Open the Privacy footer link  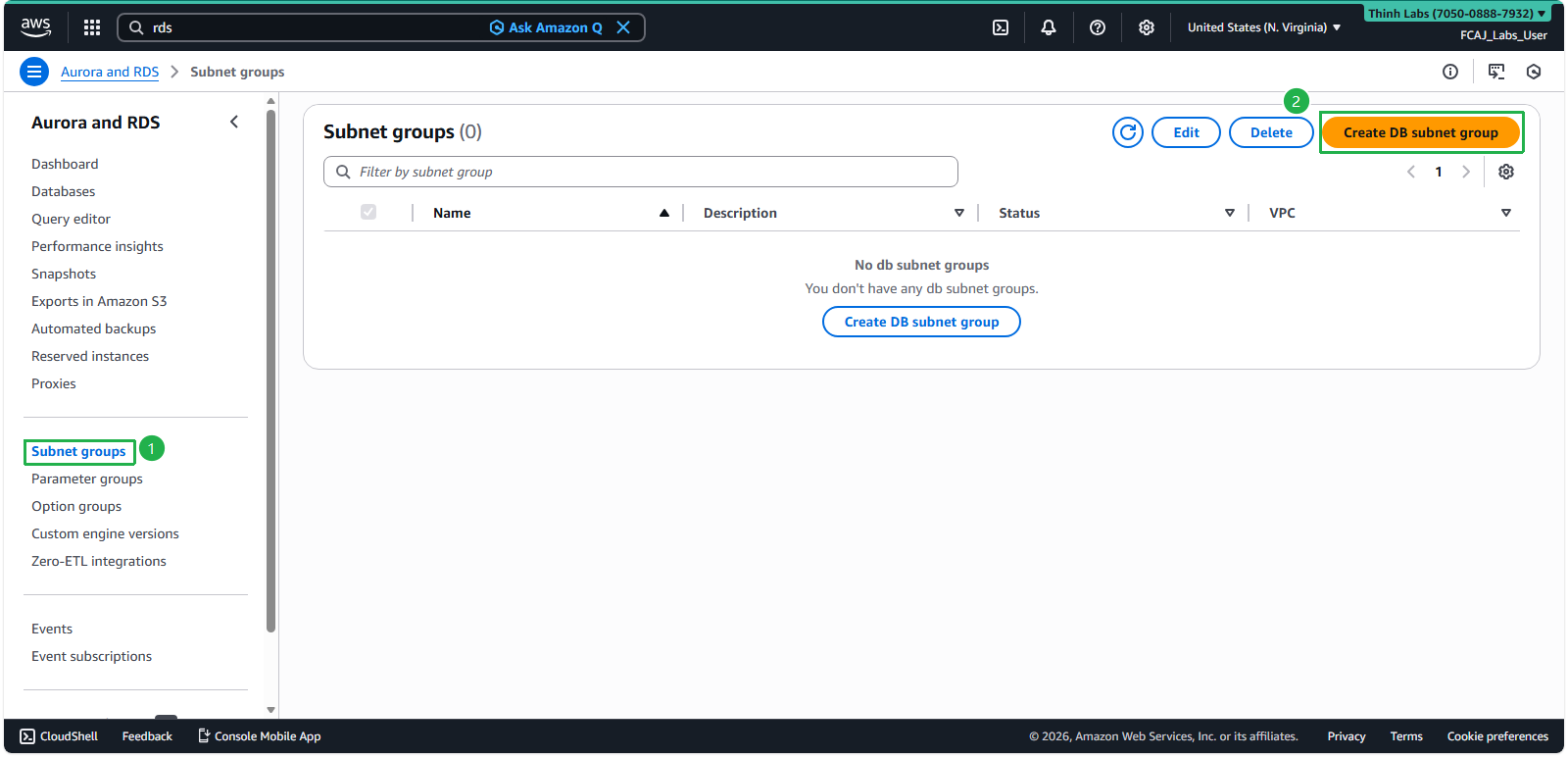point(1347,736)
